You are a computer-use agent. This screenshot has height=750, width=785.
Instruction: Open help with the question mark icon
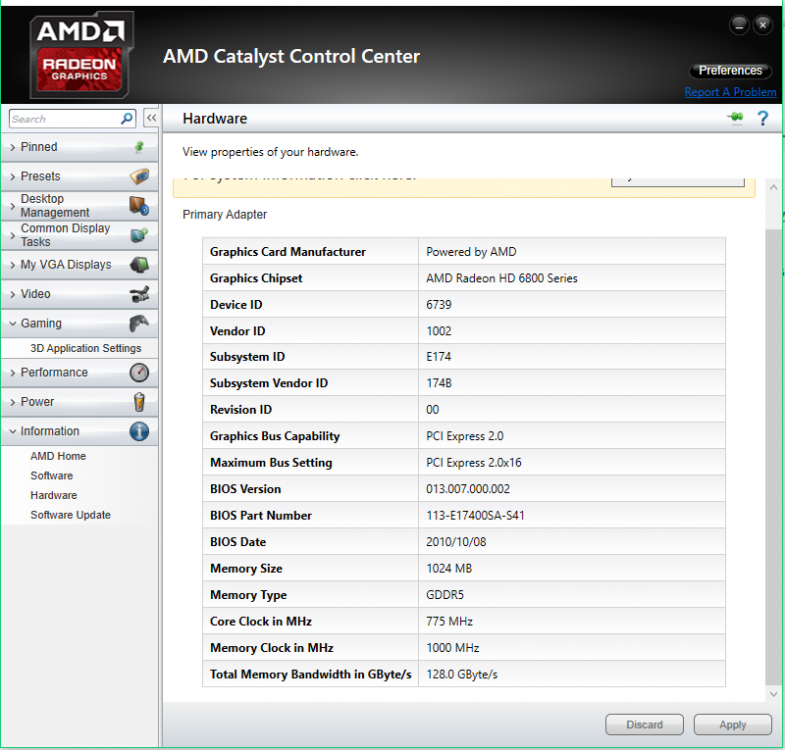click(763, 118)
